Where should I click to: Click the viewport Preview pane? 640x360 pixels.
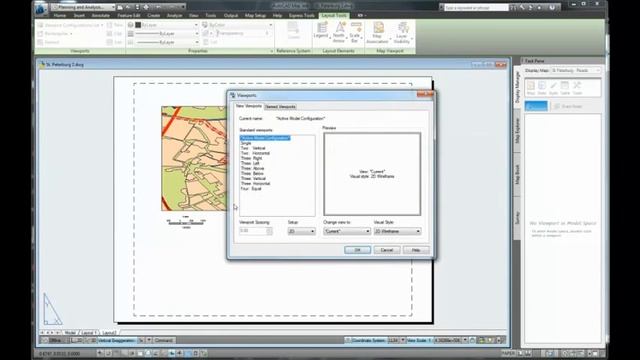(372, 174)
